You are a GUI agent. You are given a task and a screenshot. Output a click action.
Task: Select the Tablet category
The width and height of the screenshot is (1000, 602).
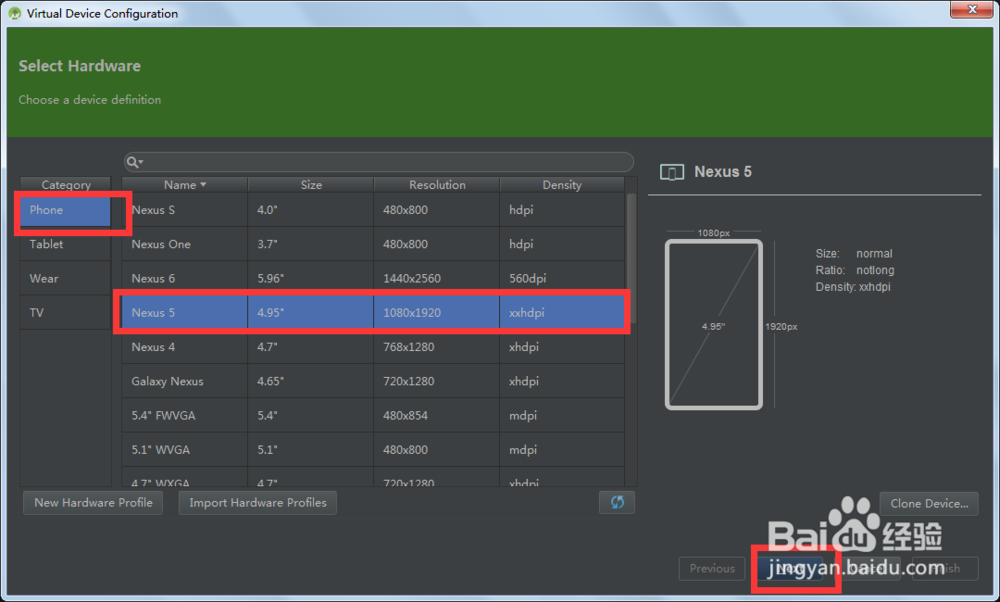click(65, 244)
